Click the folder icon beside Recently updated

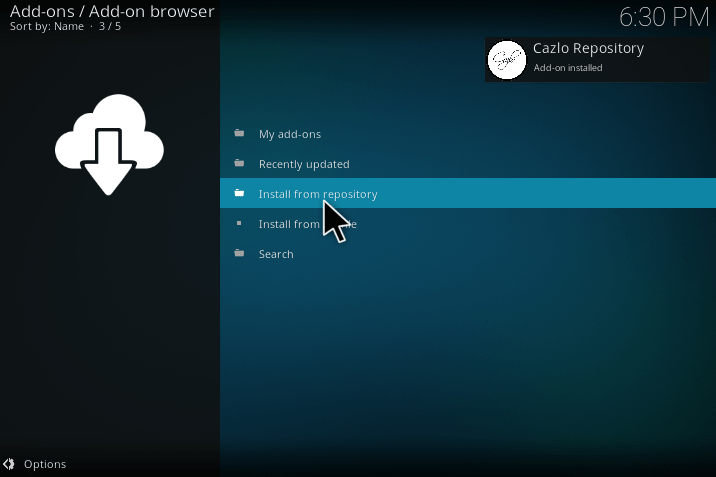coord(239,163)
